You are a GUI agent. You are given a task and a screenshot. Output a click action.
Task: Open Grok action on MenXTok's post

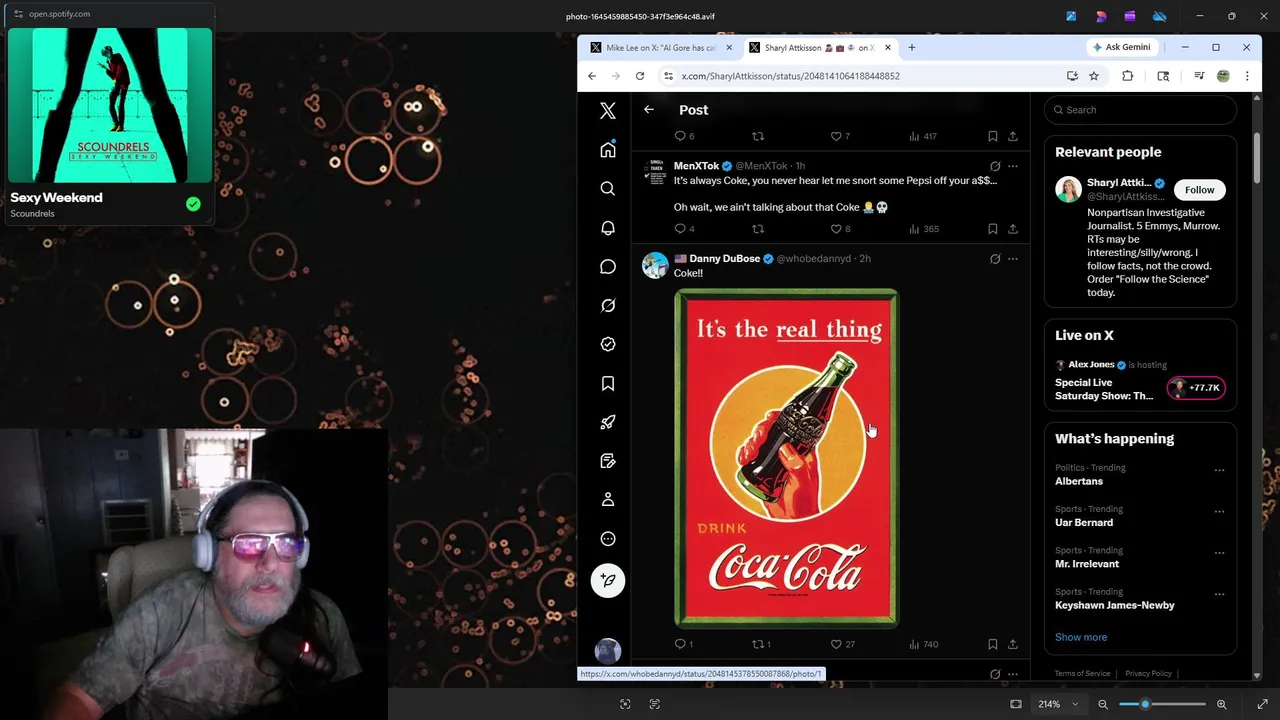pyautogui.click(x=995, y=166)
